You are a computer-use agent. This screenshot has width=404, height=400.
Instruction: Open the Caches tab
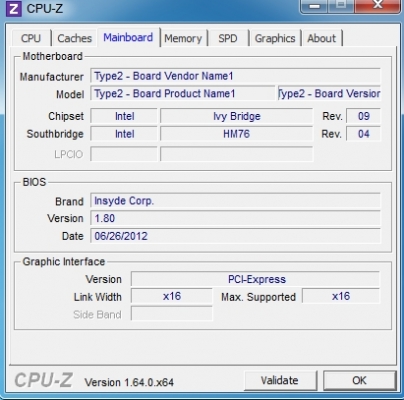(x=74, y=38)
